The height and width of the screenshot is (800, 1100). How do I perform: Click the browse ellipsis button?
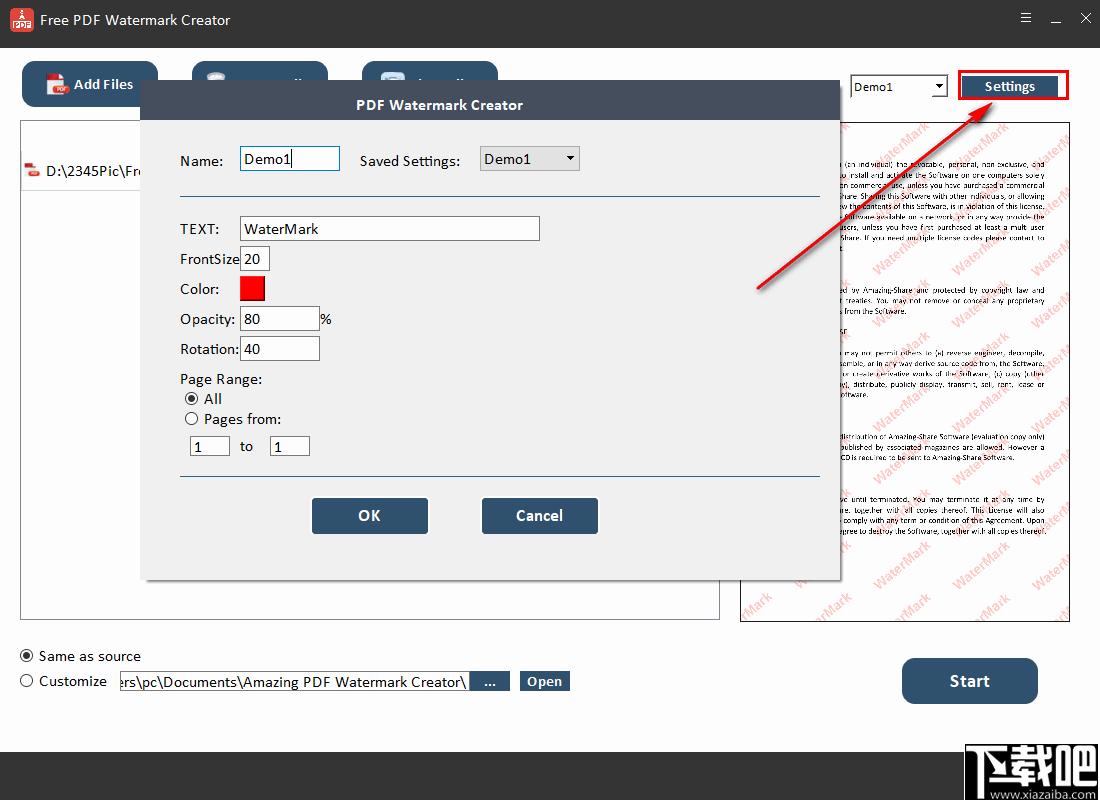(490, 681)
